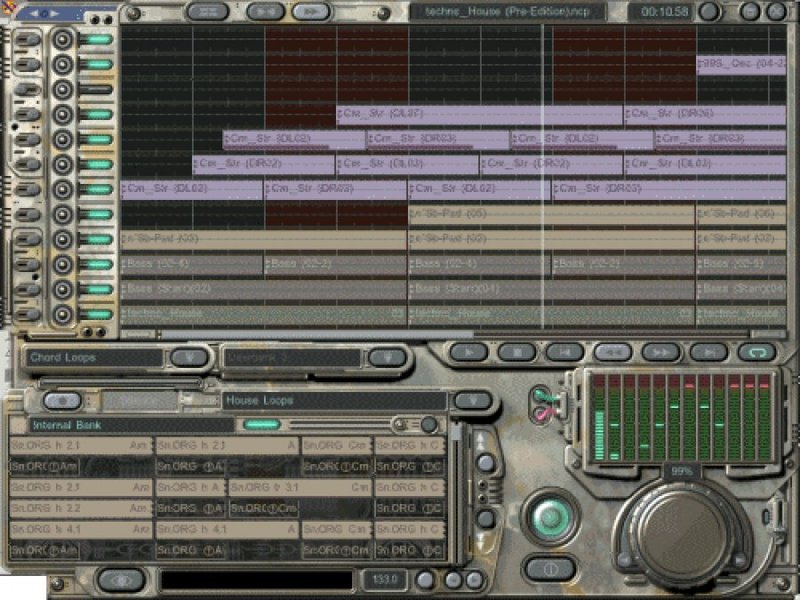Rewind using the double-arrow rewind button
Viewport: 800px width, 600px height.
point(612,352)
